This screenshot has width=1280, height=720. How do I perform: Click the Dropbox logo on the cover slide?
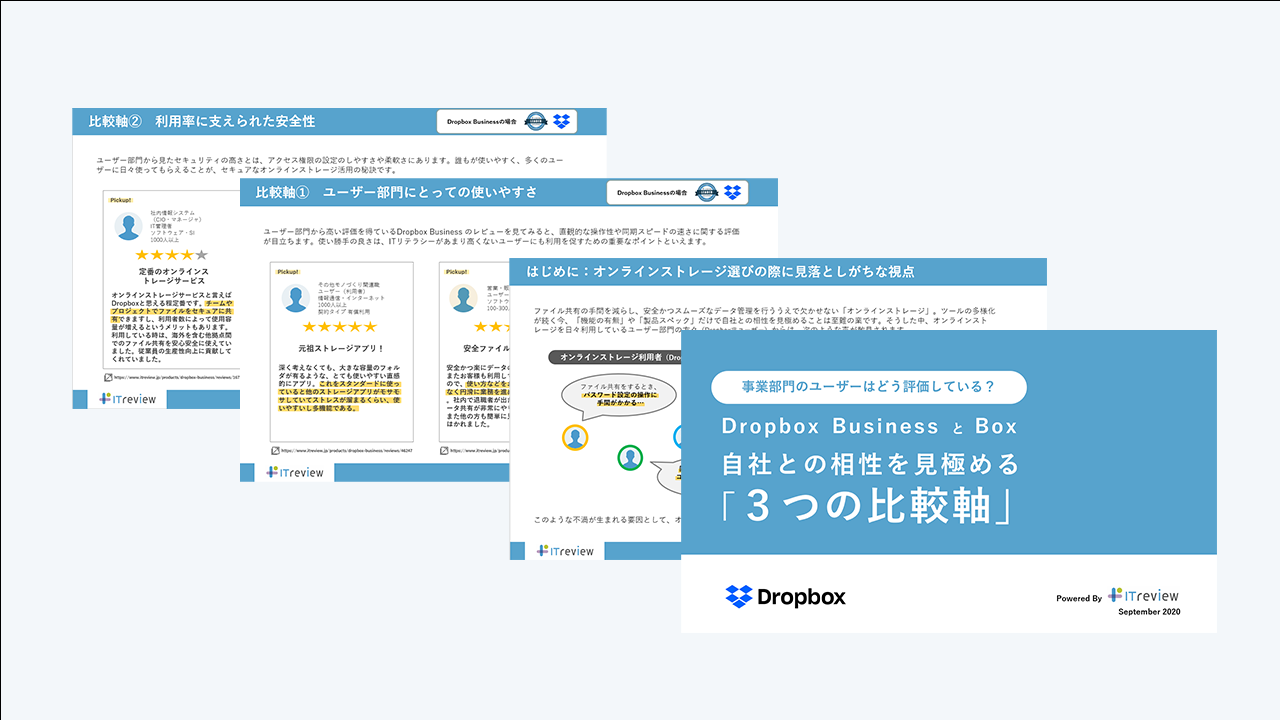(x=785, y=597)
